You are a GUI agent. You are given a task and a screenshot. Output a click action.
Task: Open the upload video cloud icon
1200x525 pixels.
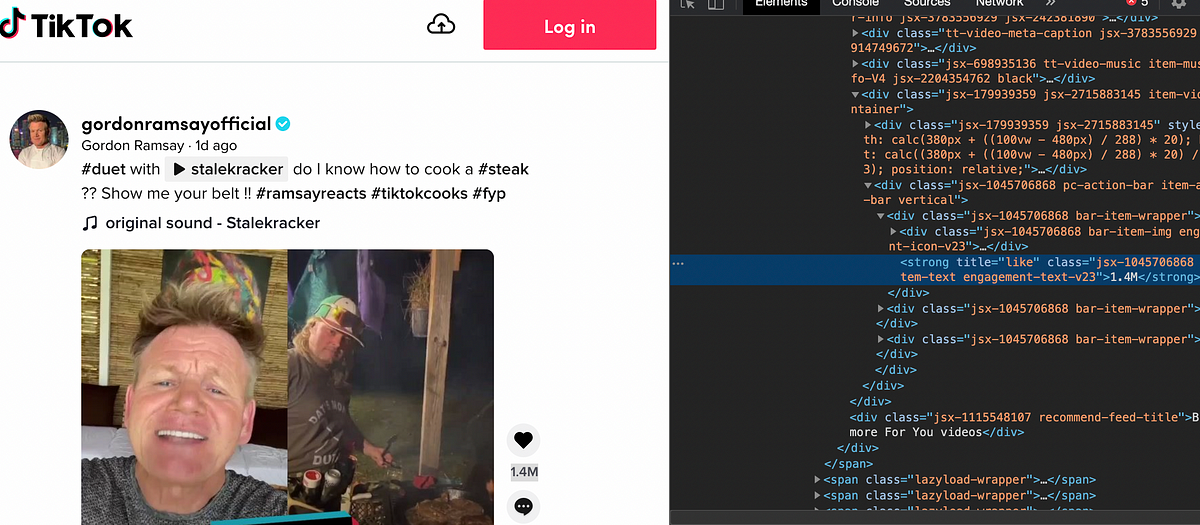(x=441, y=25)
